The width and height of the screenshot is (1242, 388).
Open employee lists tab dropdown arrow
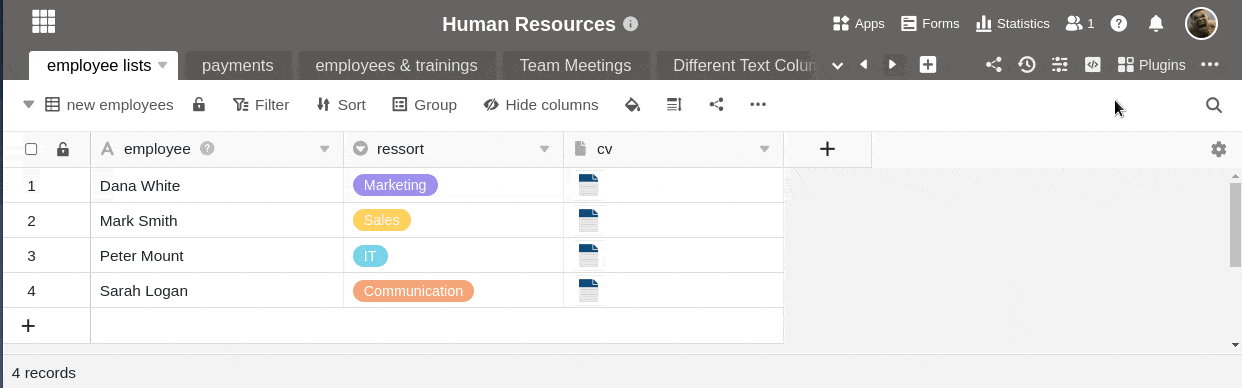pyautogui.click(x=162, y=65)
